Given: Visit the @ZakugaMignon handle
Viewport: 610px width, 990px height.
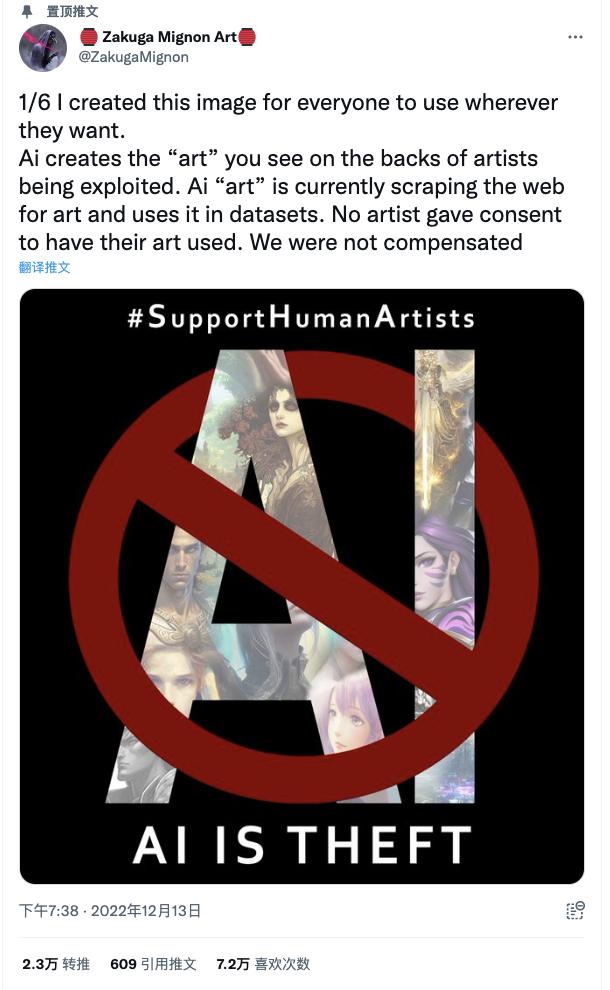Looking at the screenshot, I should 133,57.
